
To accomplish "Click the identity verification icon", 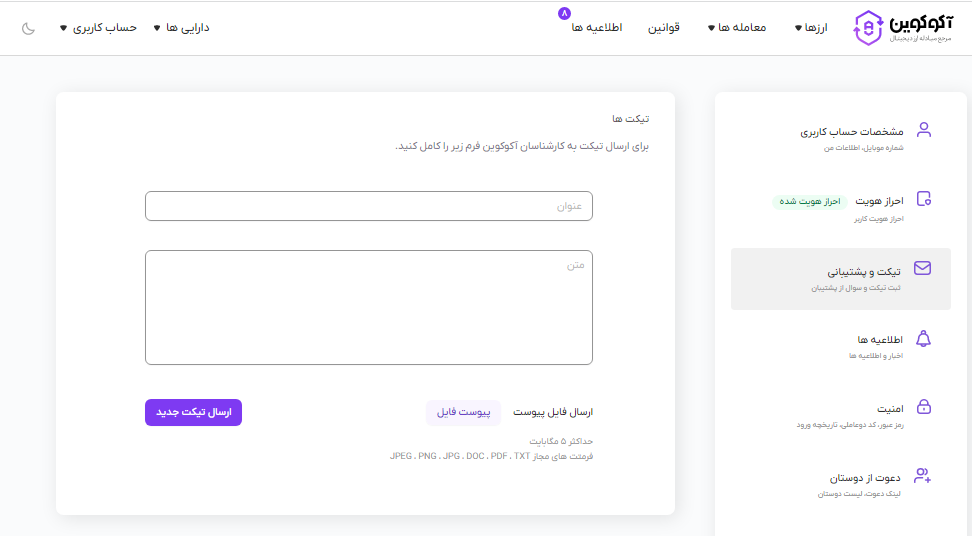I will click(x=923, y=199).
